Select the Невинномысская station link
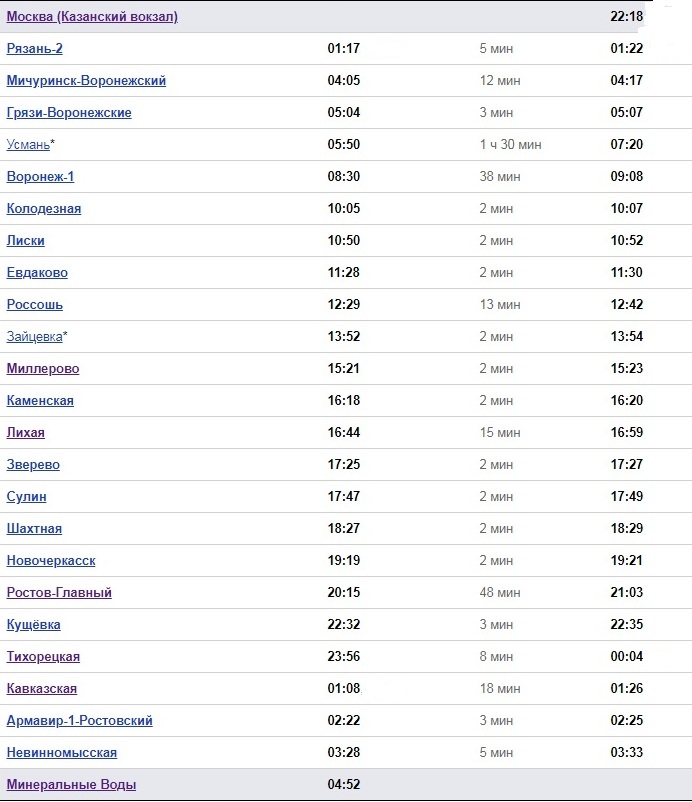Image resolution: width=692 pixels, height=802 pixels. 62,753
